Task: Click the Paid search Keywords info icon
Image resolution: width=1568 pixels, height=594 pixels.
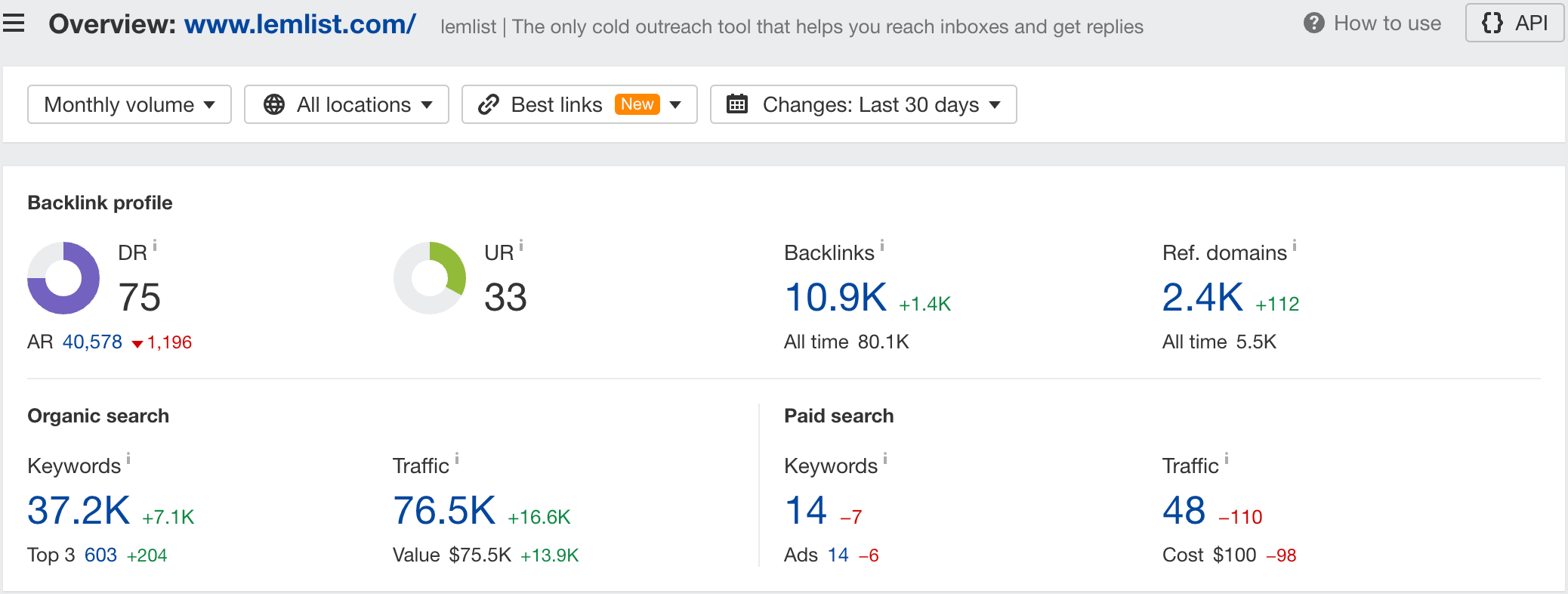Action: [x=885, y=459]
